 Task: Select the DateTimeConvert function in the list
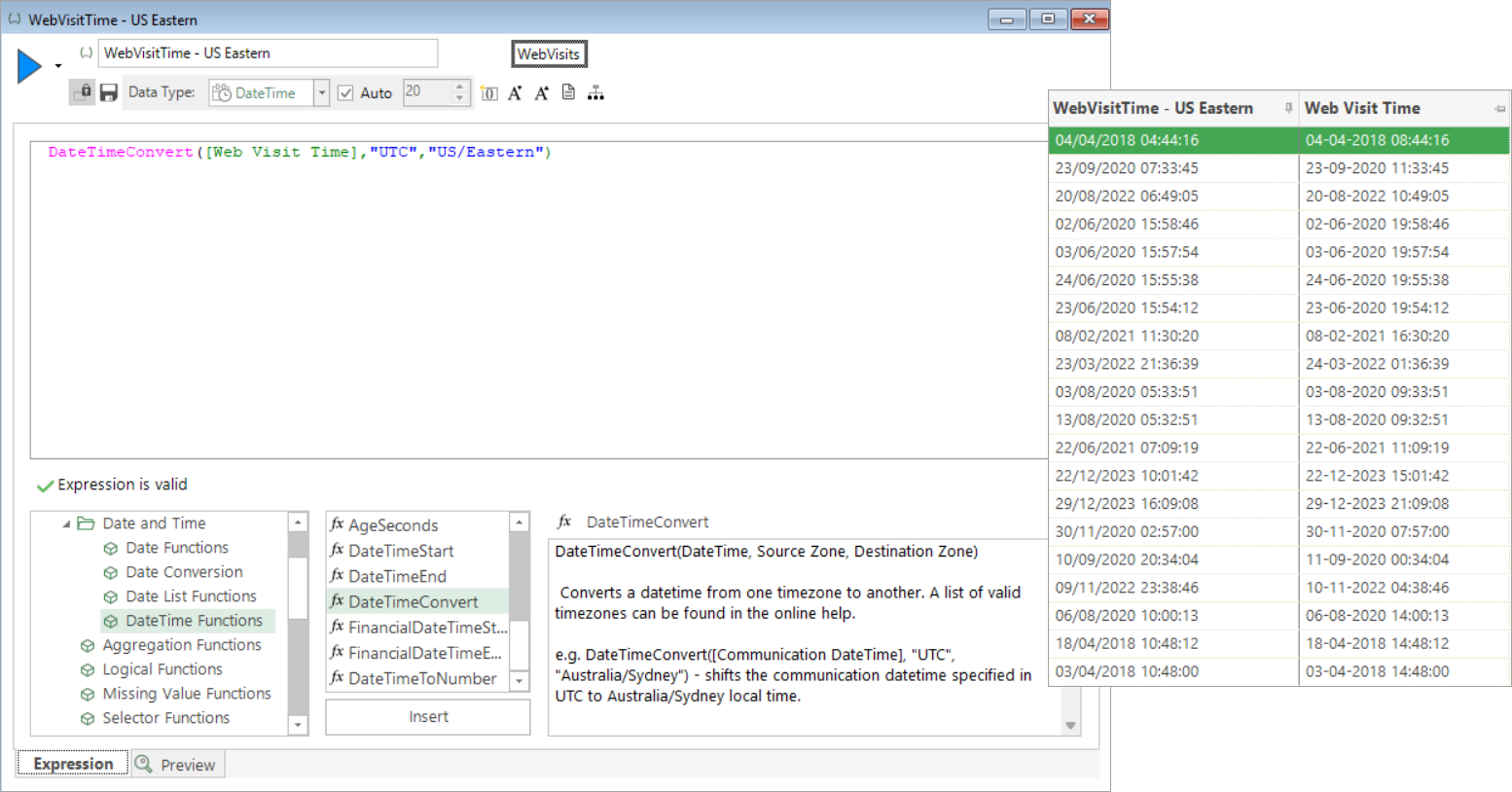(414, 601)
